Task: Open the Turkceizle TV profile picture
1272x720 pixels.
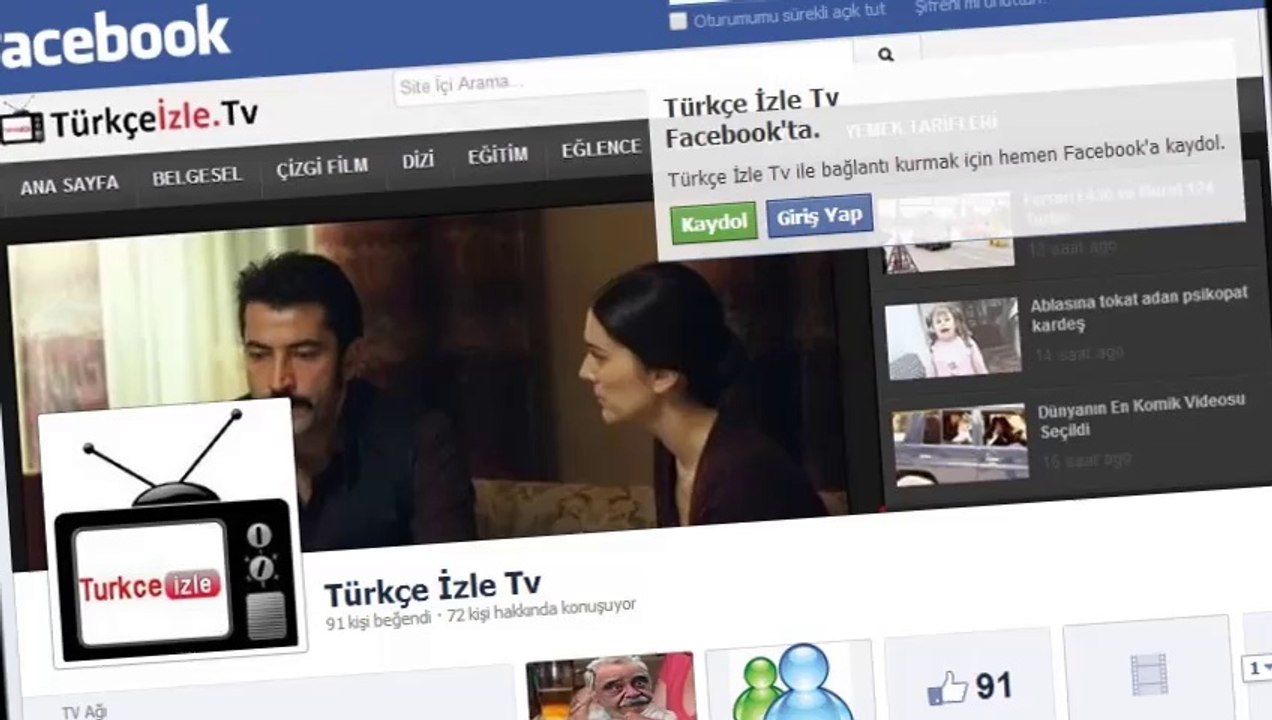Action: point(172,531)
